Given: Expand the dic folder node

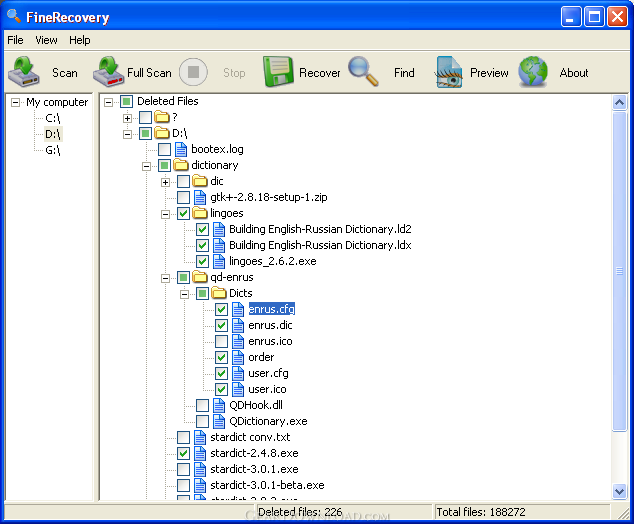Looking at the screenshot, I should [x=165, y=182].
